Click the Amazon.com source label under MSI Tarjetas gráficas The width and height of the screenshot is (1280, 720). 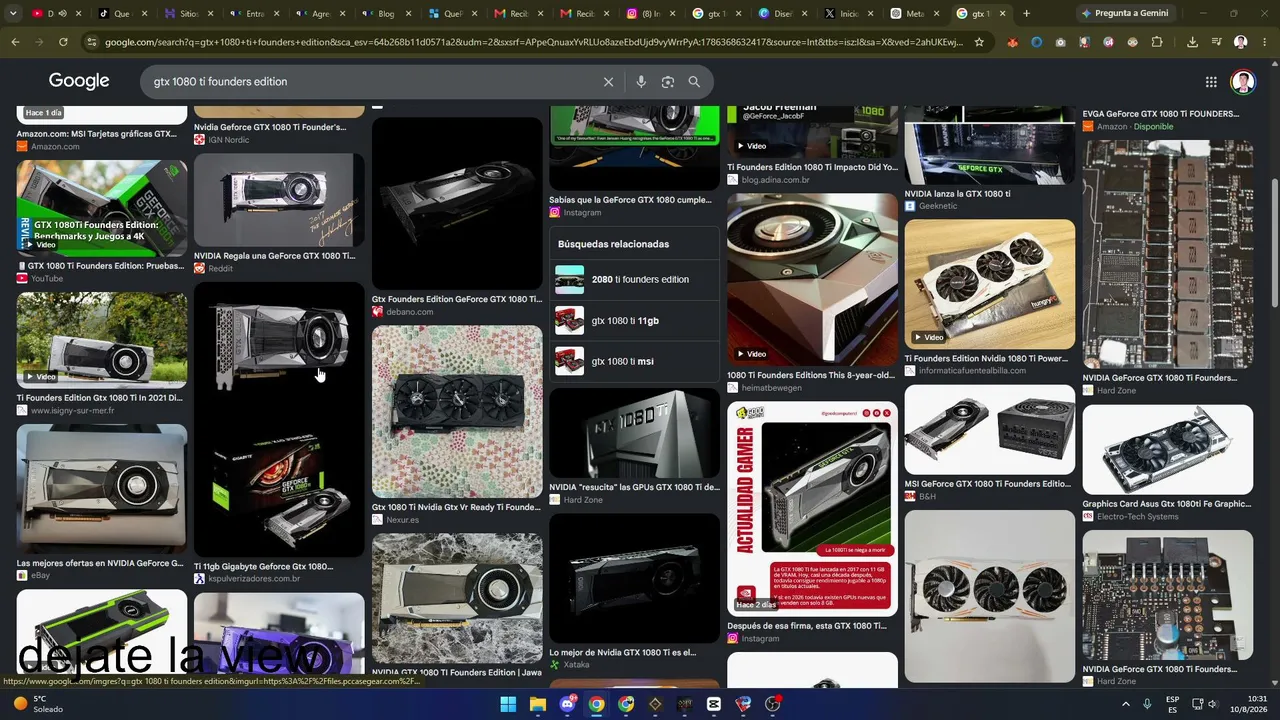tap(55, 147)
